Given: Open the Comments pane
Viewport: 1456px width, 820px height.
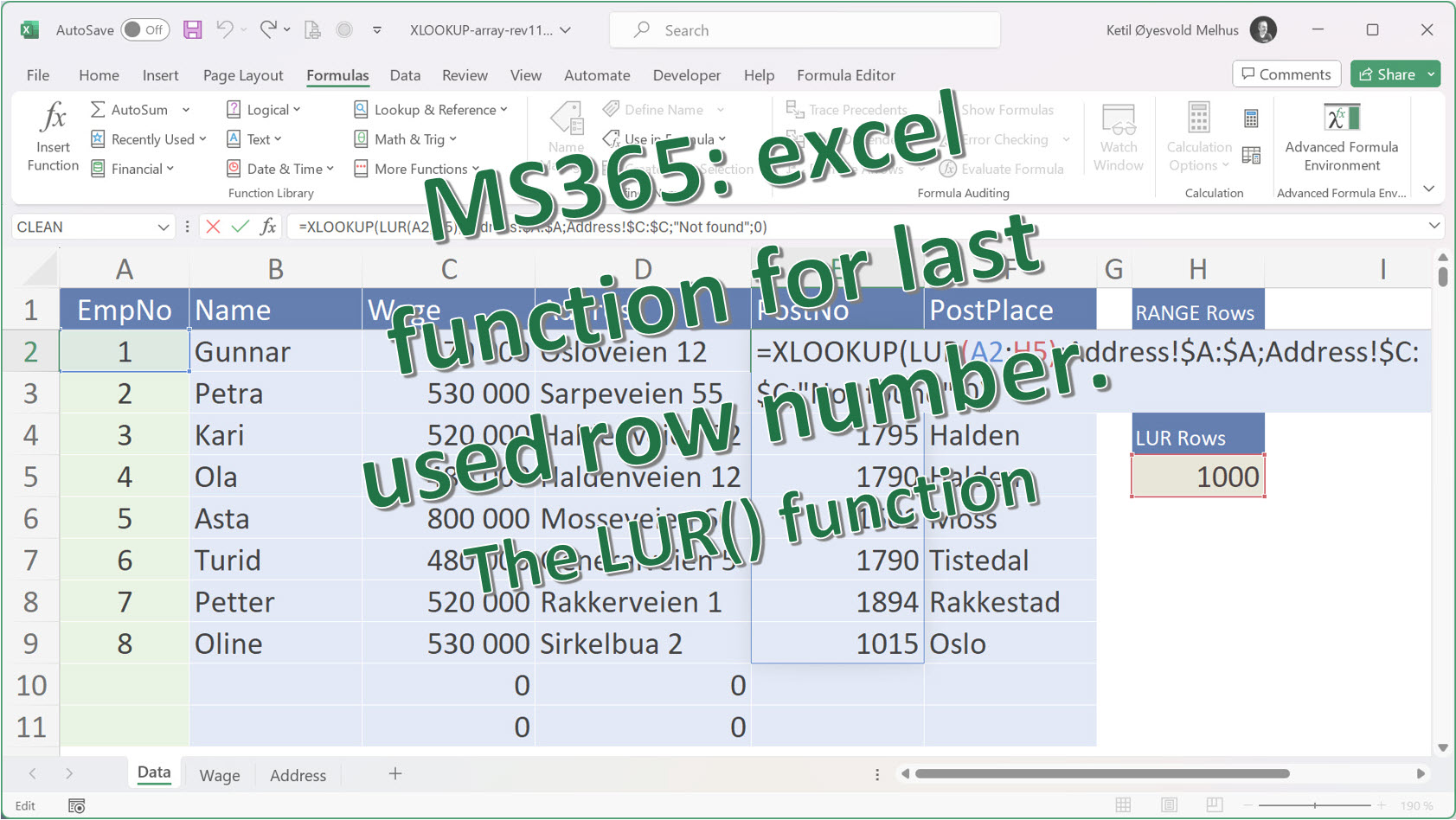Looking at the screenshot, I should pos(1286,74).
